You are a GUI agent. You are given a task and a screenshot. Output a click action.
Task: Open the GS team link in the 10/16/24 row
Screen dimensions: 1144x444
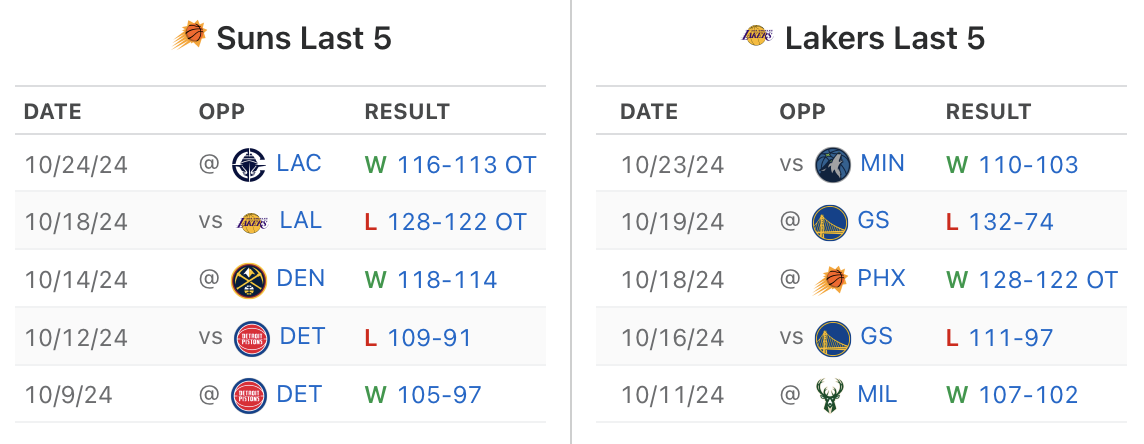[876, 337]
